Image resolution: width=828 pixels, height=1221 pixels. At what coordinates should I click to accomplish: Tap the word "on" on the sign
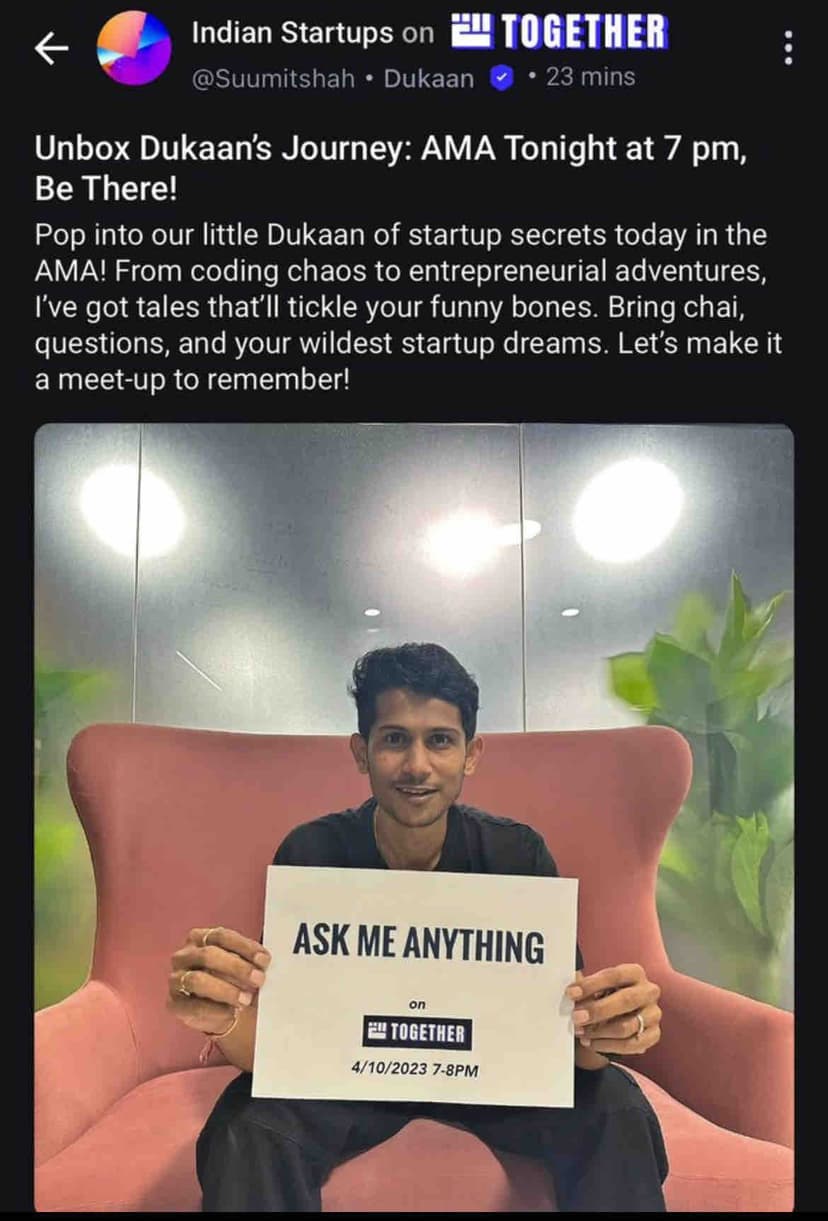tap(418, 1003)
